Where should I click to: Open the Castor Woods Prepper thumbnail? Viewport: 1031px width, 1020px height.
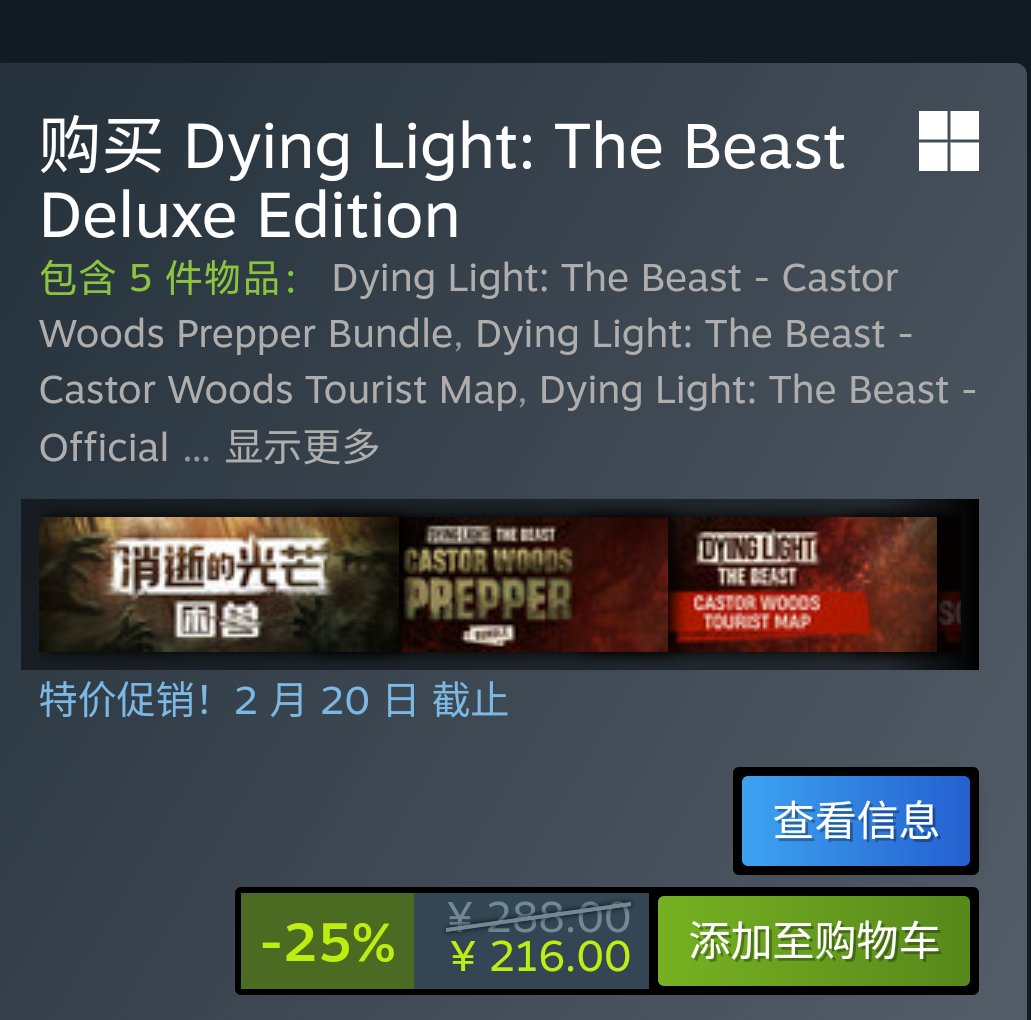(x=534, y=584)
